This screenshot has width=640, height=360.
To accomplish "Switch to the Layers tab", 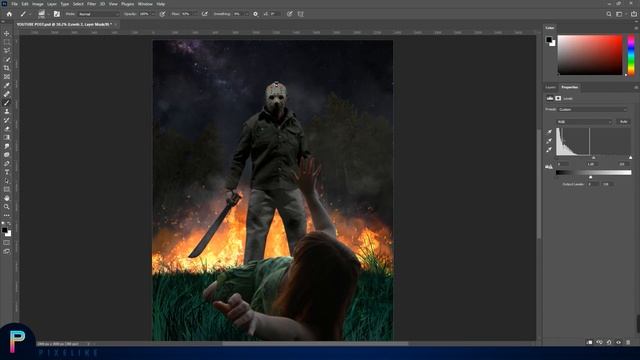I will click(551, 87).
